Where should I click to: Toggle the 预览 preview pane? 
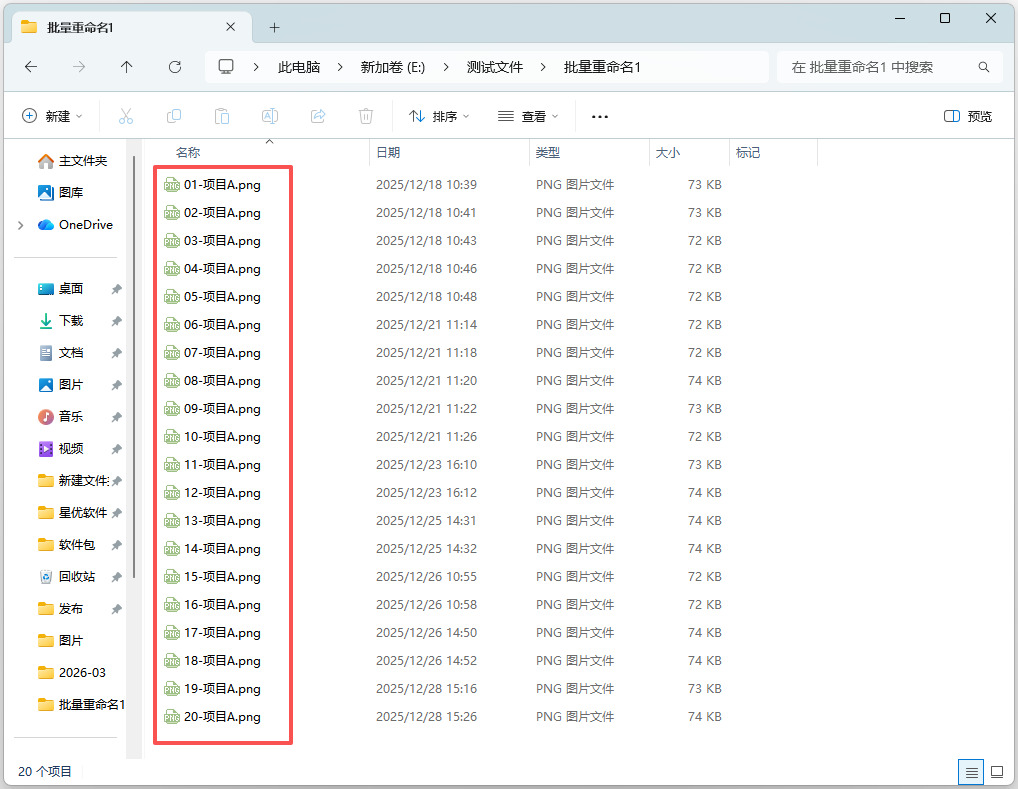click(x=968, y=116)
